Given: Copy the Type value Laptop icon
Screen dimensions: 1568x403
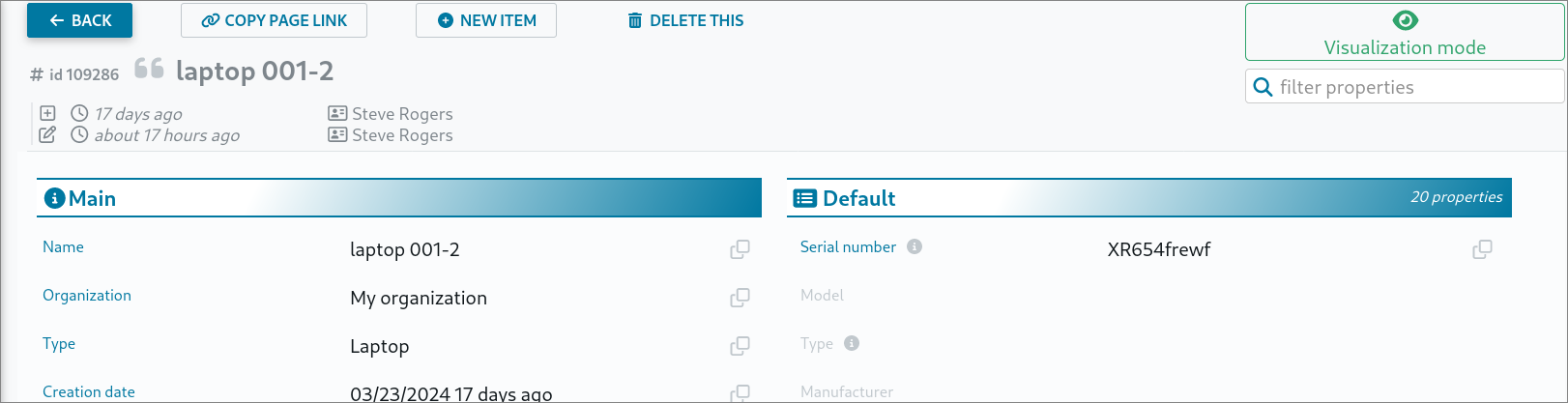Looking at the screenshot, I should coord(740,346).
